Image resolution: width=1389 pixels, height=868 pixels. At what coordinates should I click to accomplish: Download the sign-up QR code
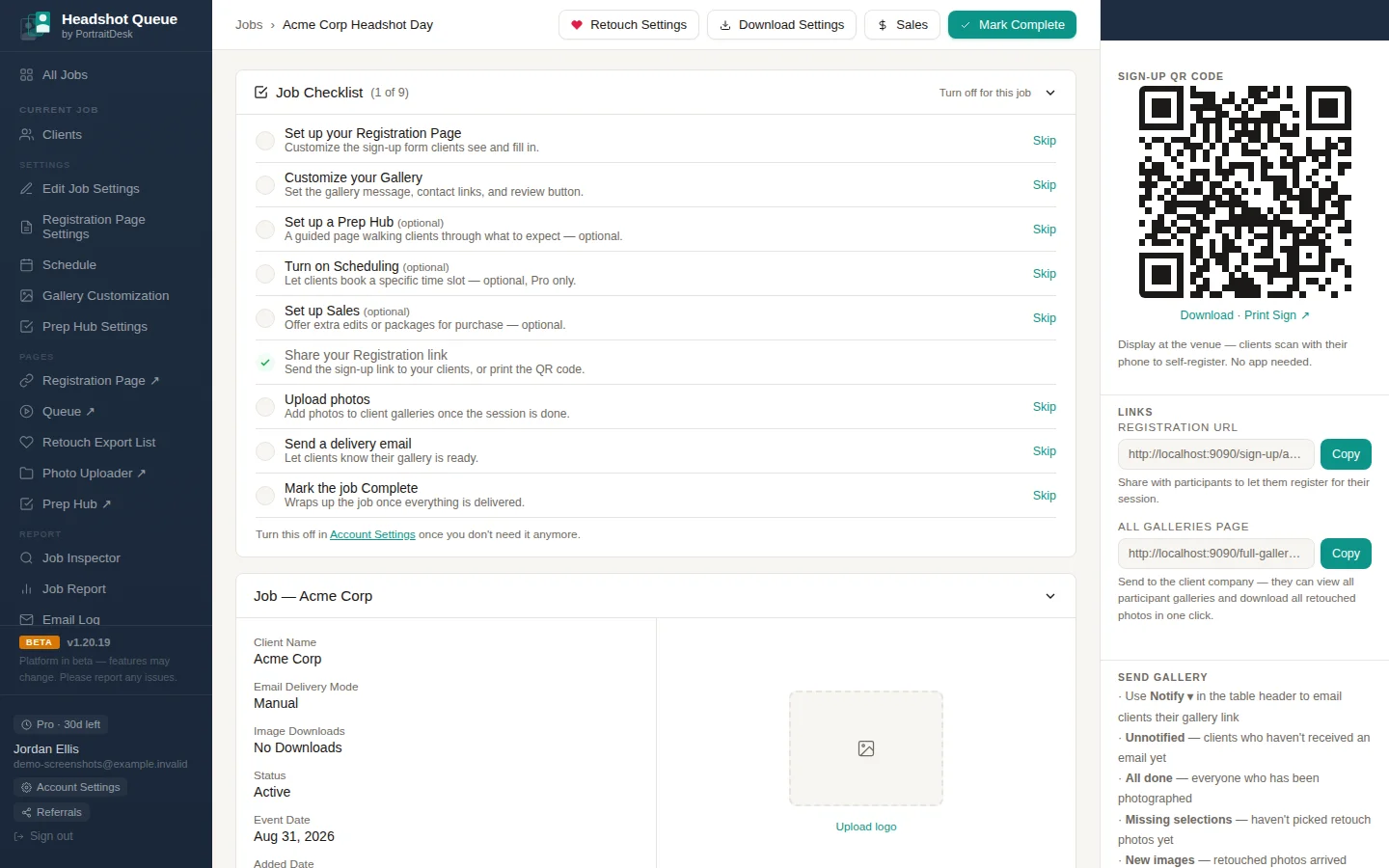click(1207, 315)
